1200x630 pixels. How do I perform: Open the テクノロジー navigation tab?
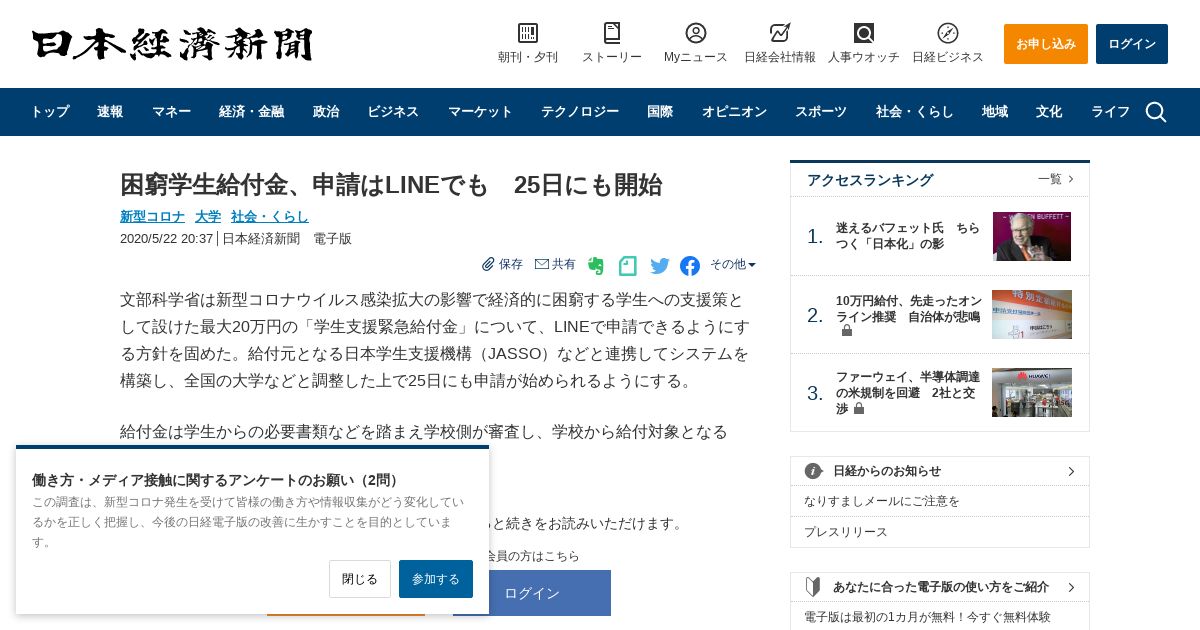pyautogui.click(x=580, y=112)
